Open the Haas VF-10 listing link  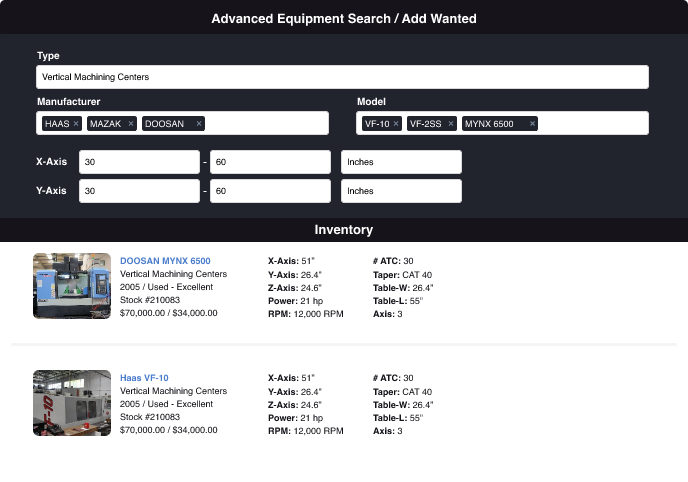144,378
